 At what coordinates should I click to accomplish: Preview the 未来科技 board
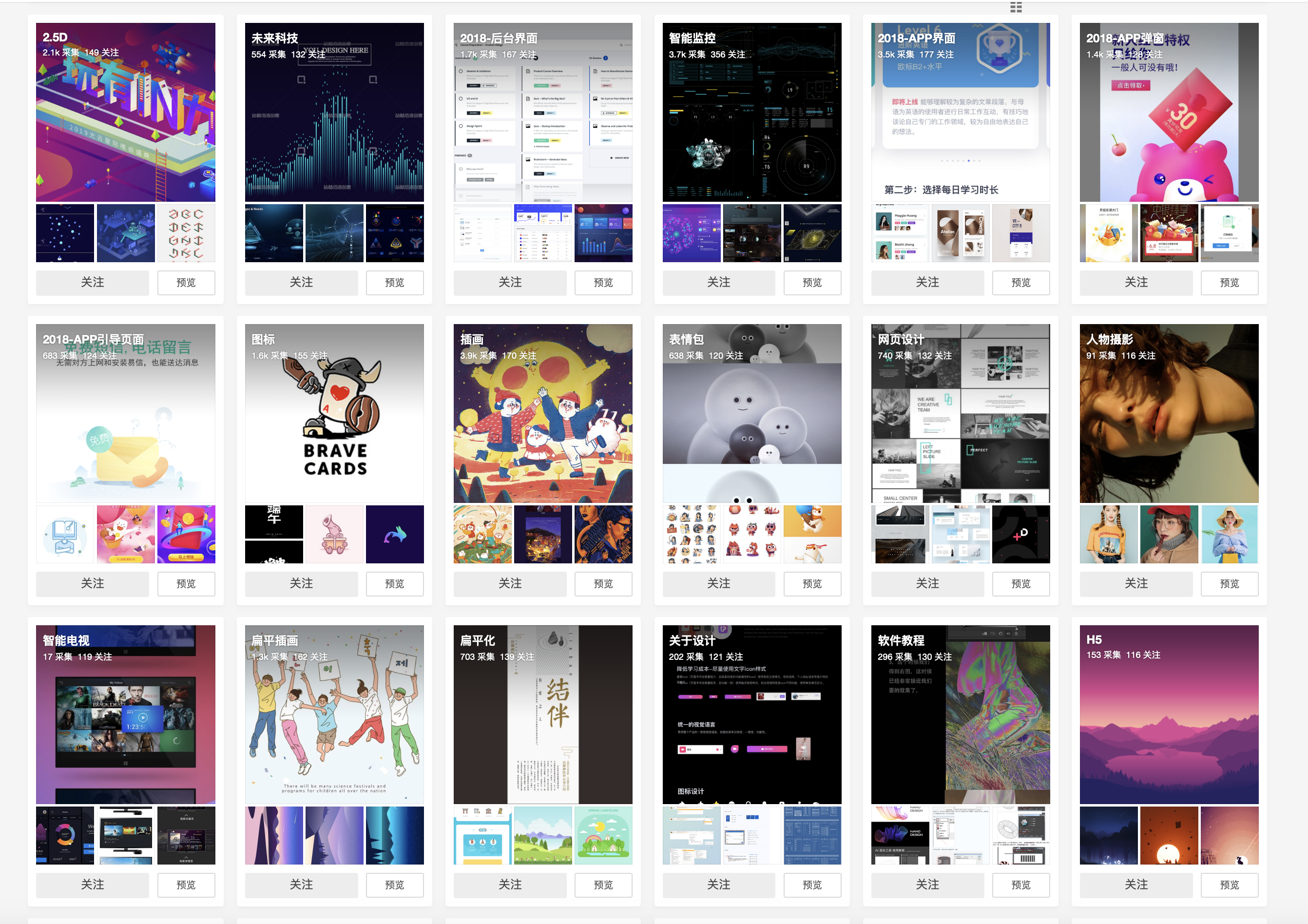tap(394, 283)
